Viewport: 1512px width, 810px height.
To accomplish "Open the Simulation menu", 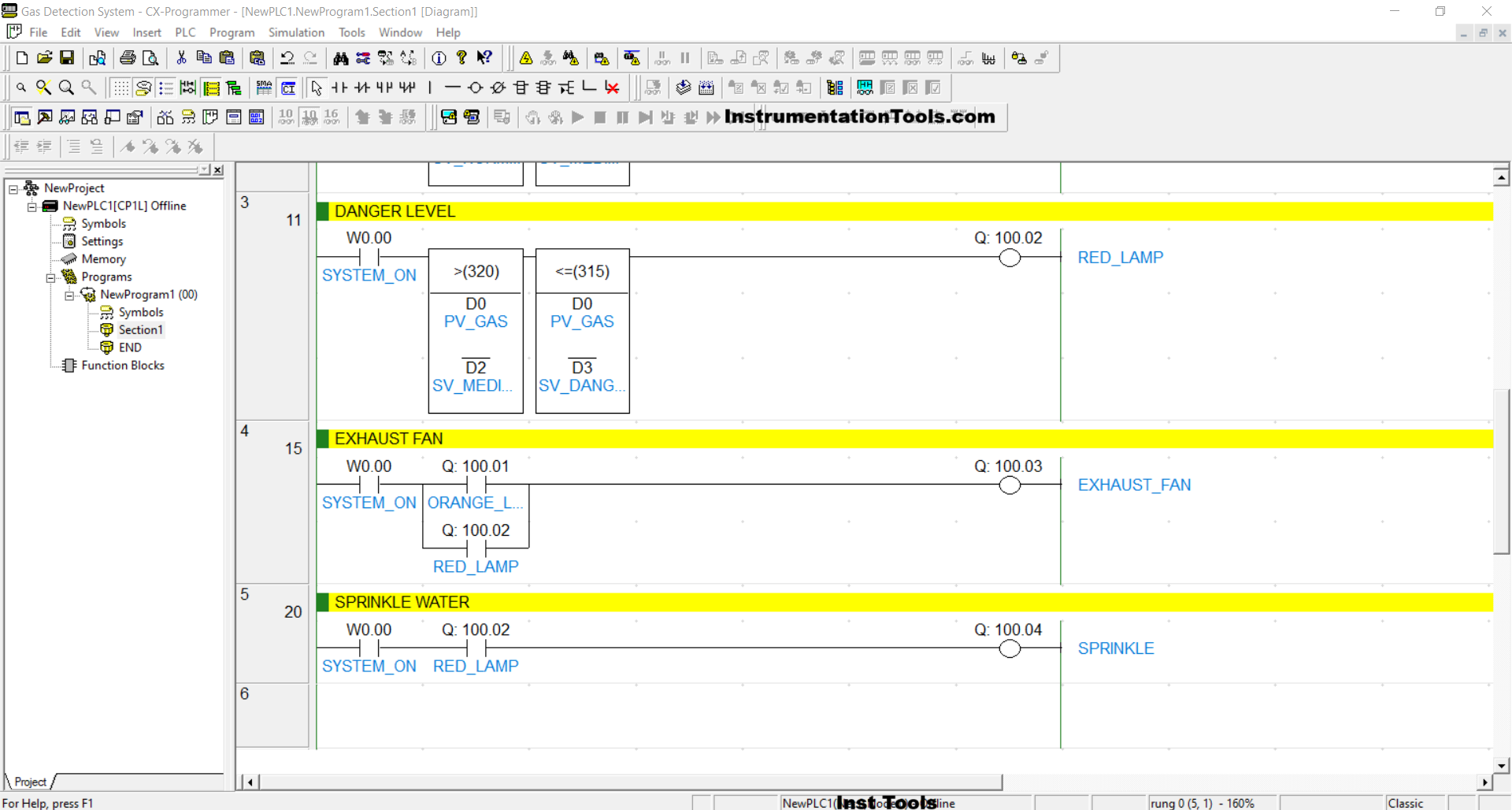I will pyautogui.click(x=295, y=32).
